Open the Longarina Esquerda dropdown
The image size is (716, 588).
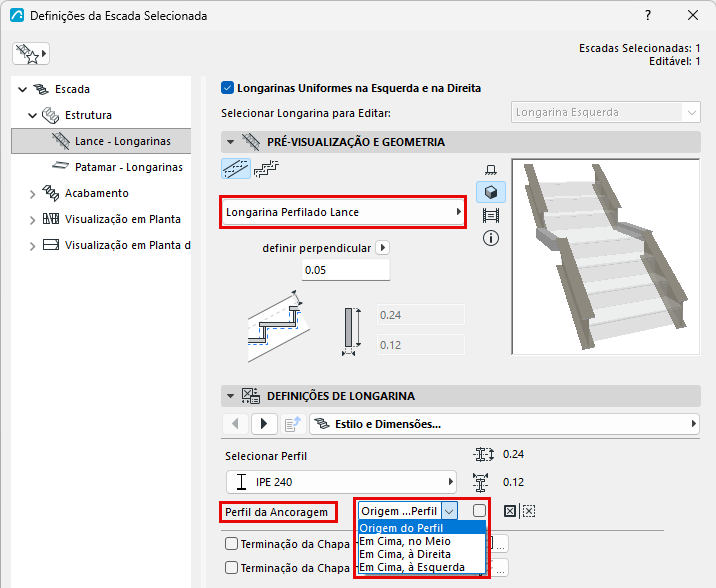(605, 112)
